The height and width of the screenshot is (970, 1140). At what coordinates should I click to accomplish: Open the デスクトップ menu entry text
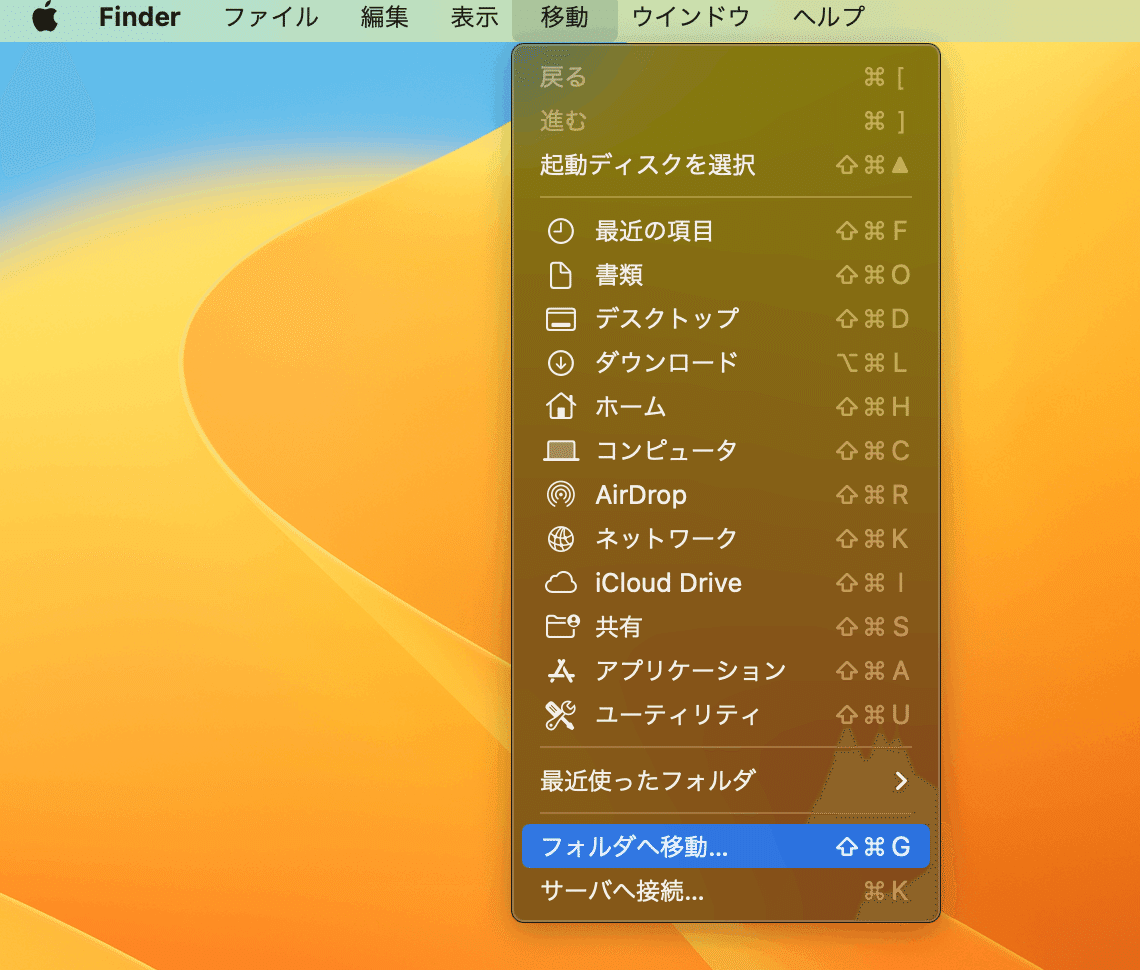(667, 319)
